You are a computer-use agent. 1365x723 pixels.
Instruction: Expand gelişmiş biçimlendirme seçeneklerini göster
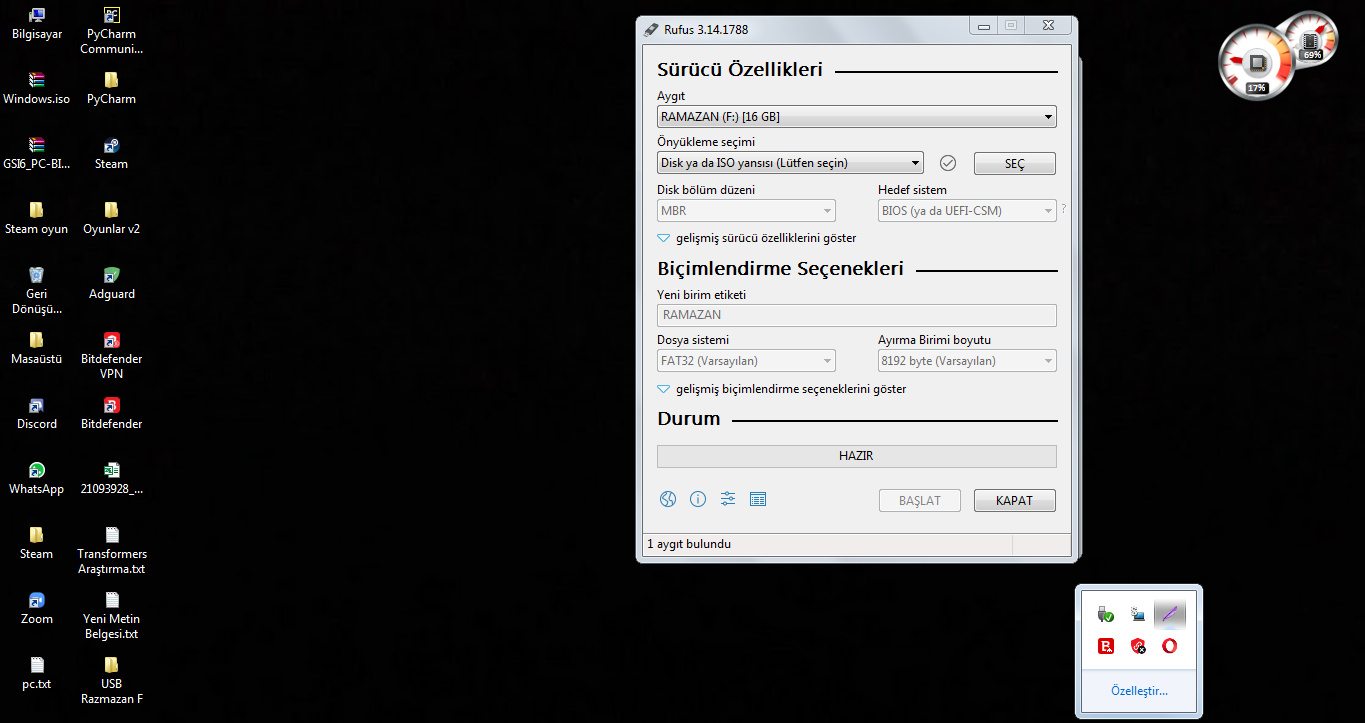click(782, 389)
